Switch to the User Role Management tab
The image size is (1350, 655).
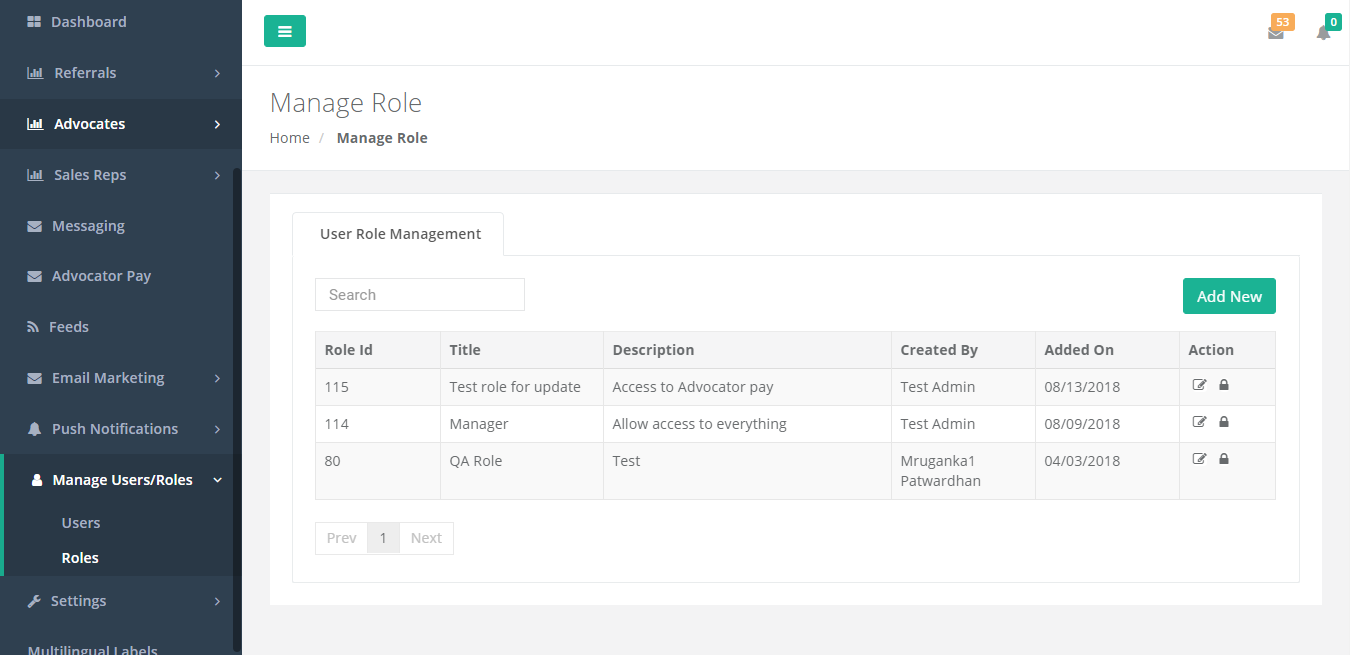[400, 233]
